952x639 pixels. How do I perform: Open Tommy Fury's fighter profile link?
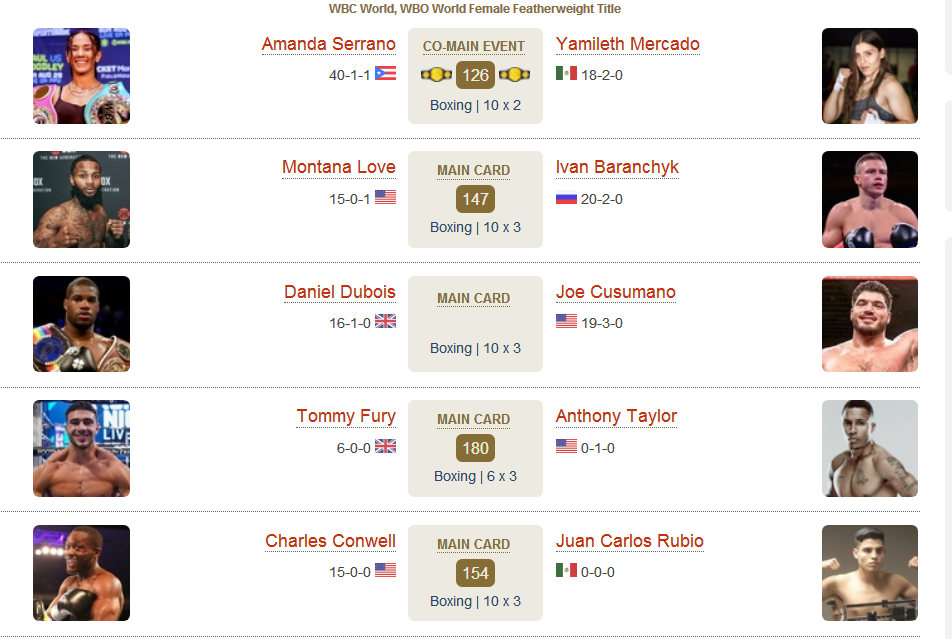tap(346, 416)
